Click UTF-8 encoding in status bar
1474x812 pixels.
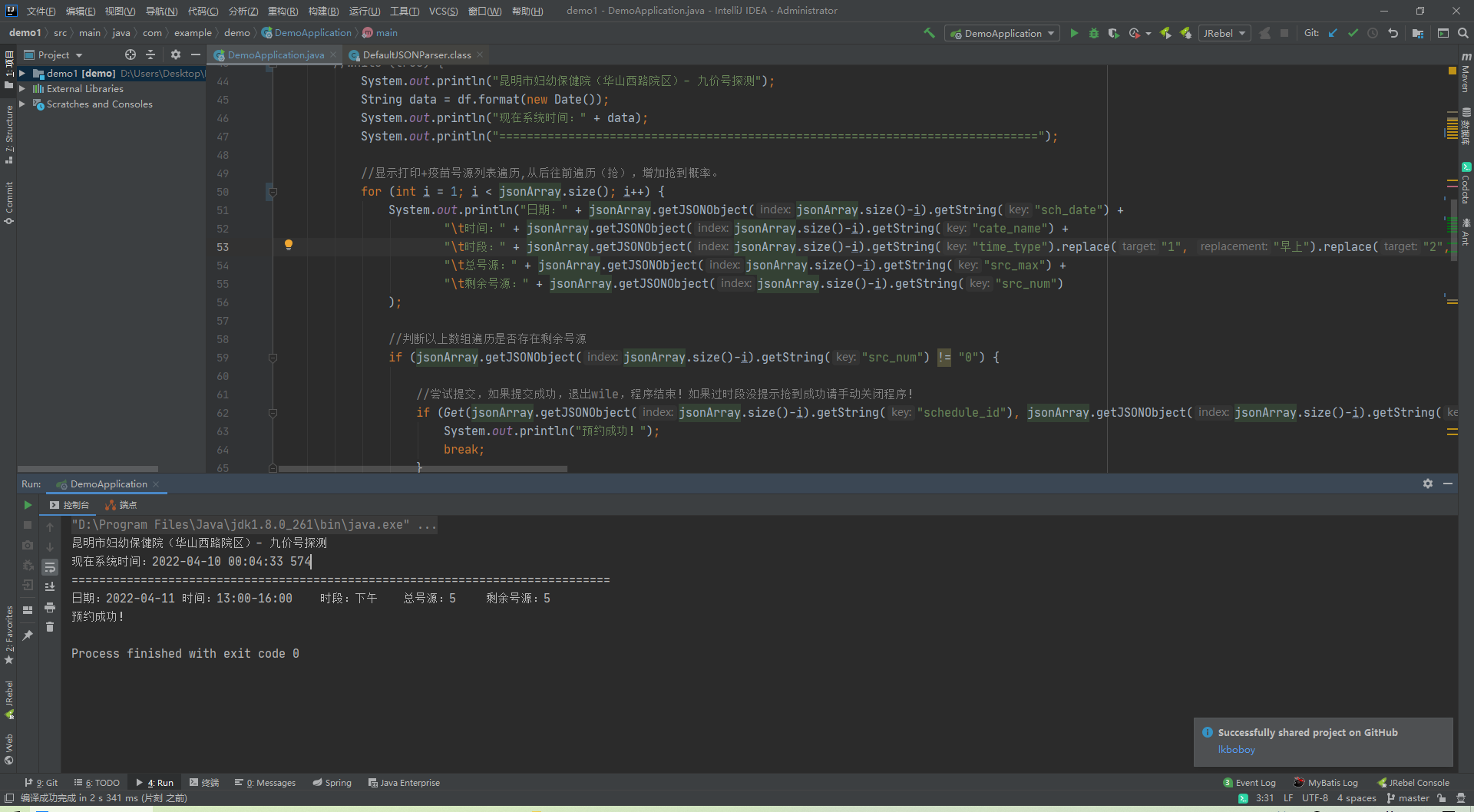1314,798
